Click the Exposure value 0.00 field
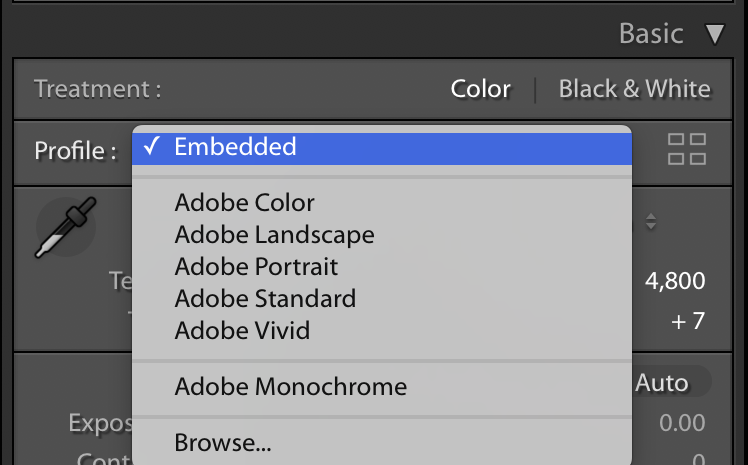 point(682,423)
